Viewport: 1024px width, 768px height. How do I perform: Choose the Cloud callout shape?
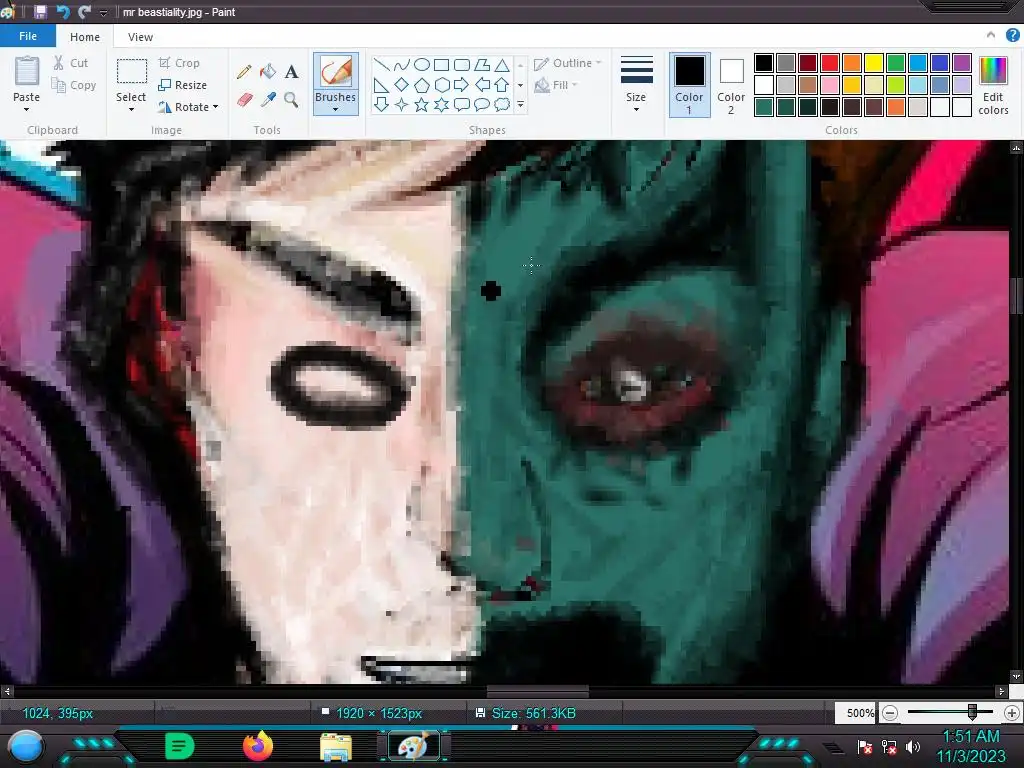[502, 104]
